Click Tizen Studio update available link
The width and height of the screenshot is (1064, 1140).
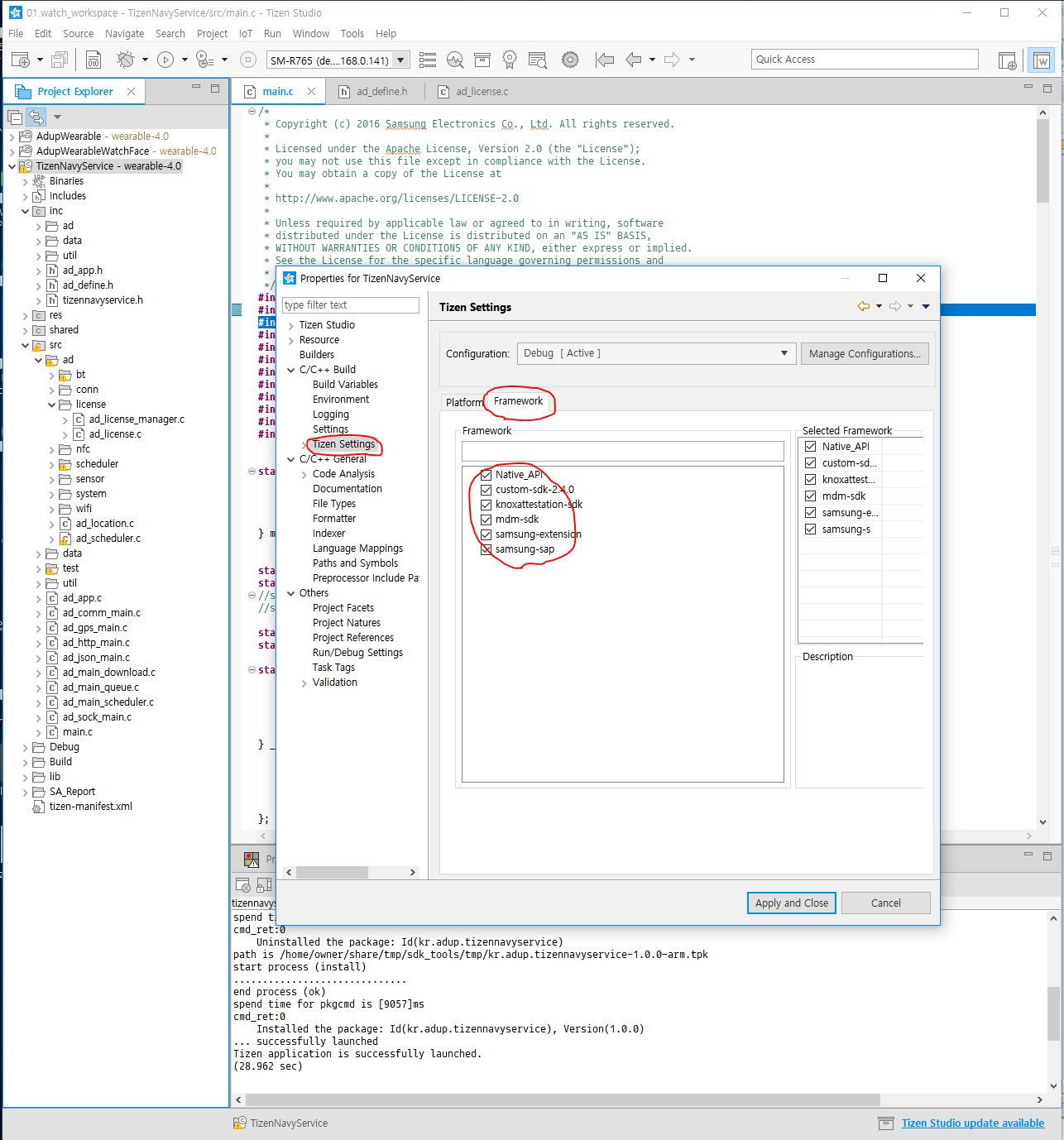pos(973,1123)
